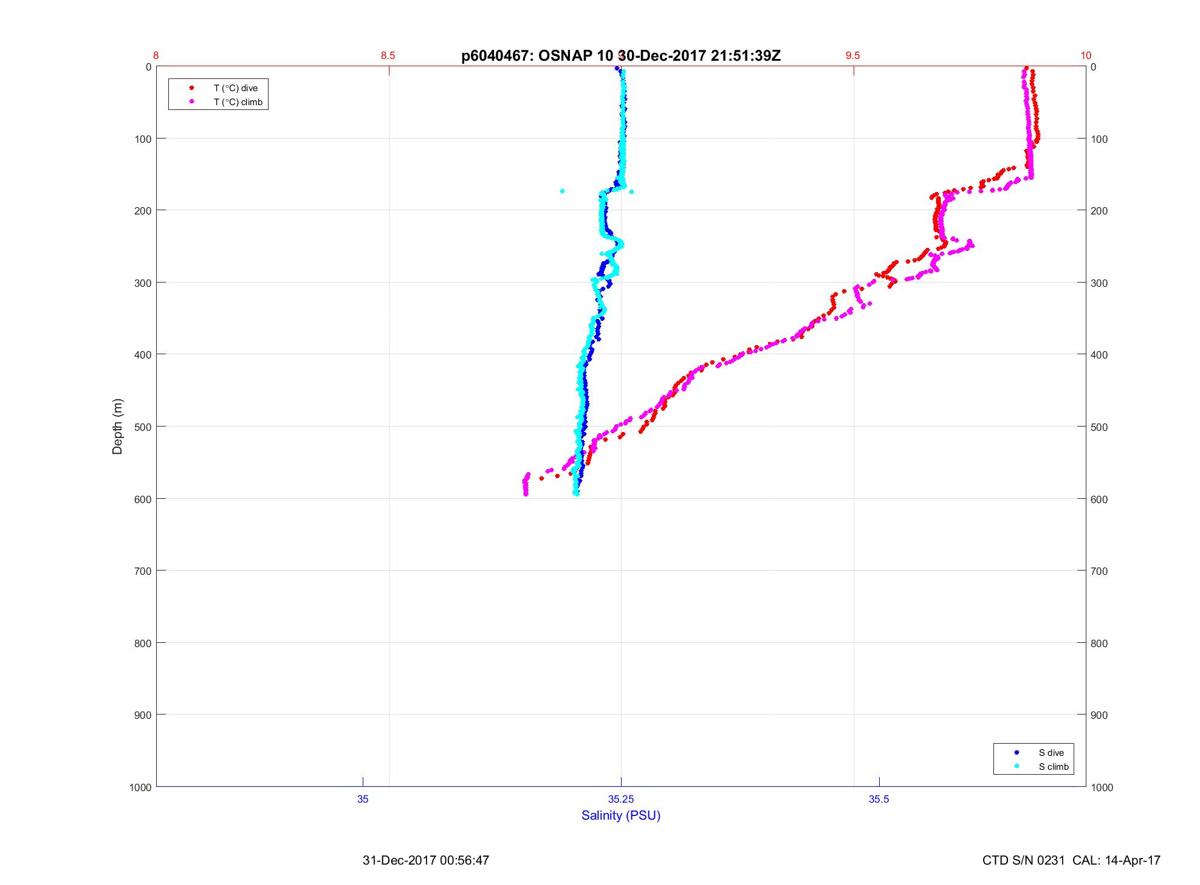Screen dimensions: 1200x885
Task: Click the plot title 'p6040467: OSNAP 10'
Action: coord(538,56)
